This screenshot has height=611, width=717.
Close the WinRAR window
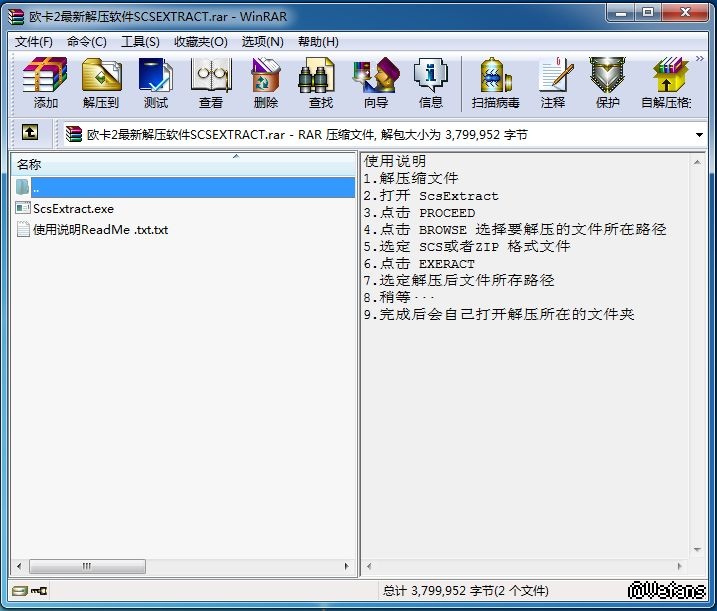(x=685, y=13)
